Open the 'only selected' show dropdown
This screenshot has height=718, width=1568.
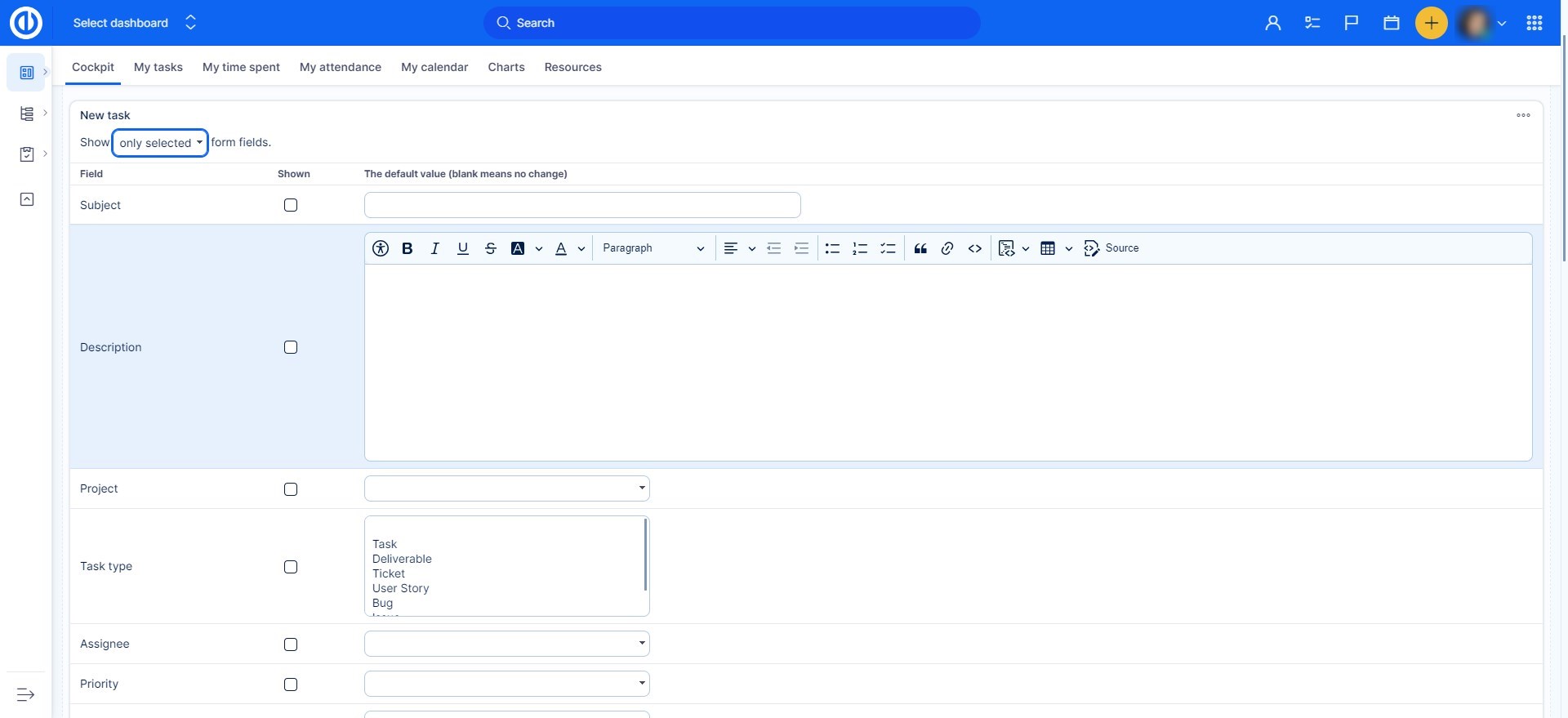coord(160,143)
